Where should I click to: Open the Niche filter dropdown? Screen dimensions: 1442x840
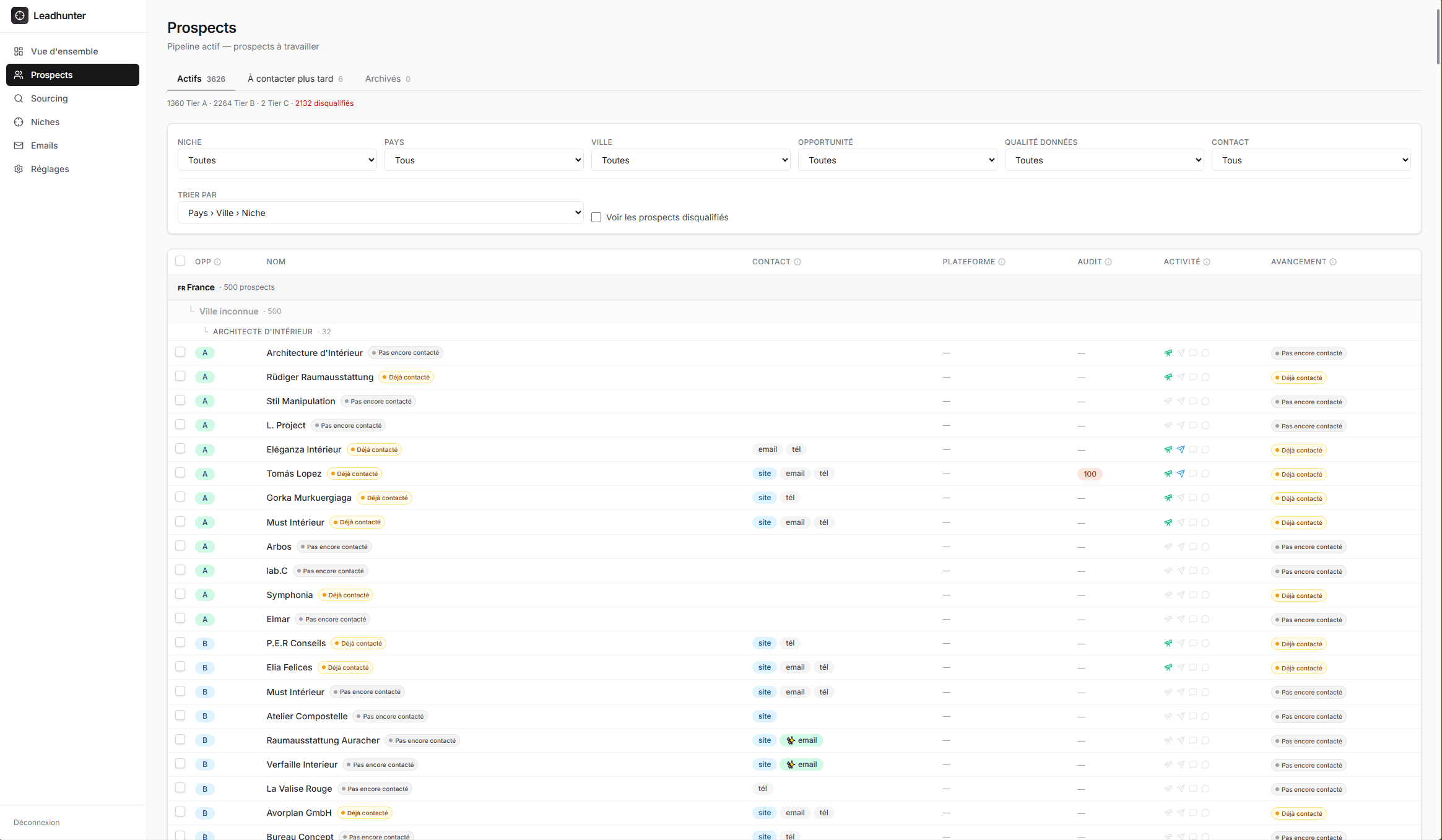[277, 160]
